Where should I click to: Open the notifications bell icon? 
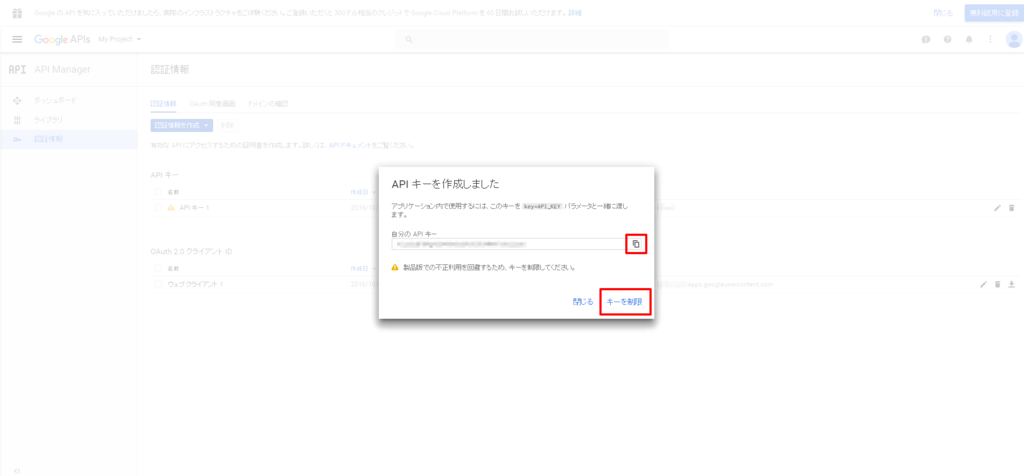[968, 39]
